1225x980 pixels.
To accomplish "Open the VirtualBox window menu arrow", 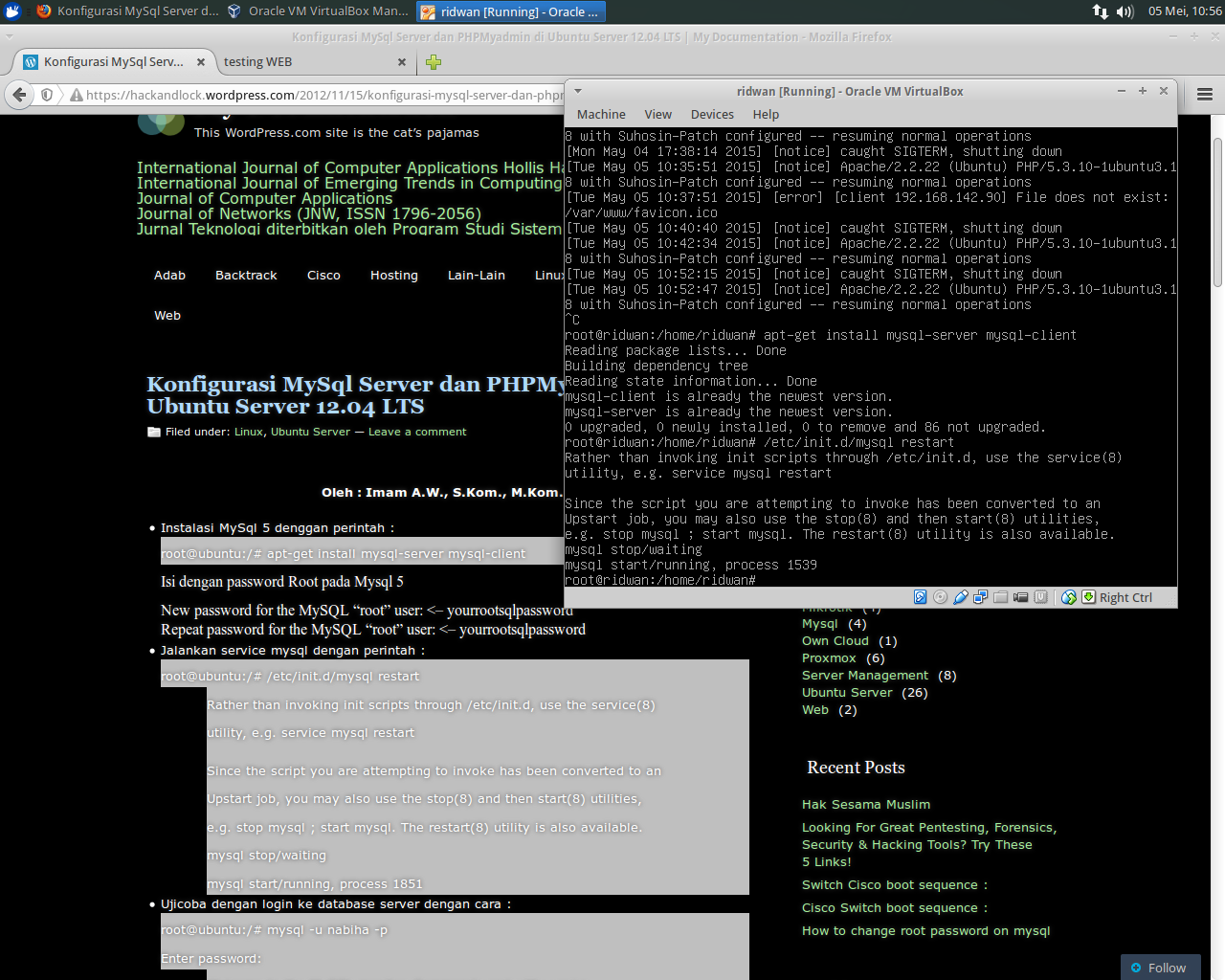I will (x=578, y=91).
